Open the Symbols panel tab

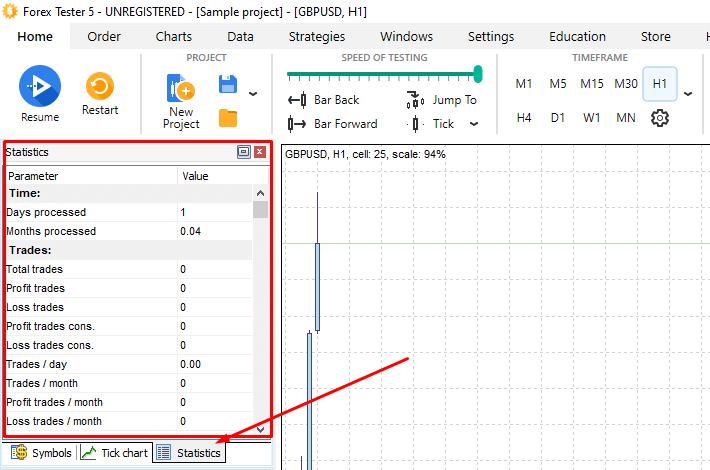point(41,453)
